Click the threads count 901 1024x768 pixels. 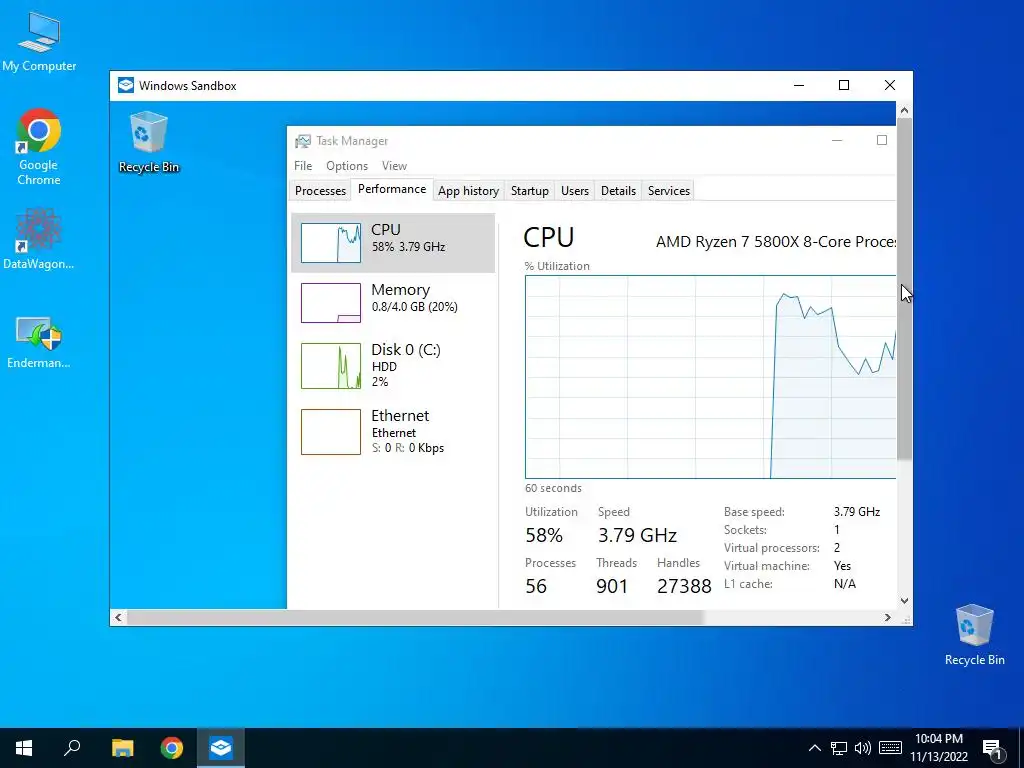[x=612, y=586]
